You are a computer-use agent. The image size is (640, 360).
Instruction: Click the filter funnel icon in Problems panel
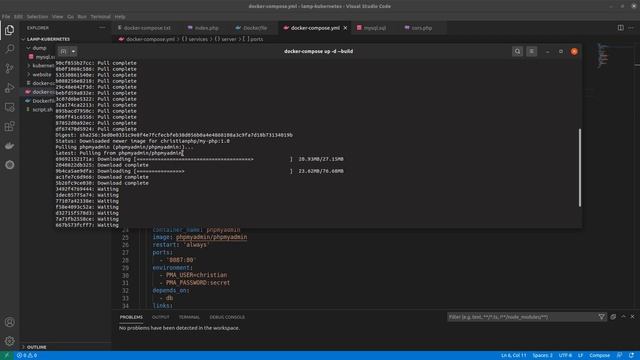[602, 317]
